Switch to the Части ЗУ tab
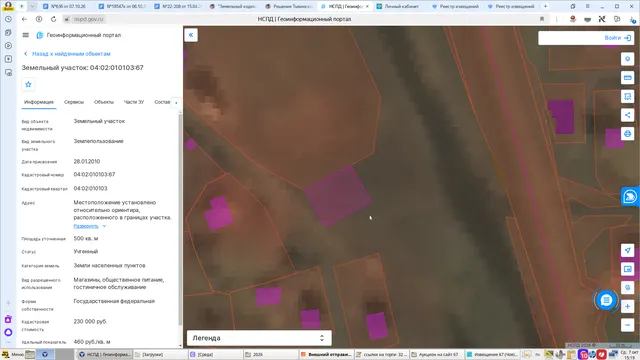The image size is (640, 360). (x=134, y=102)
